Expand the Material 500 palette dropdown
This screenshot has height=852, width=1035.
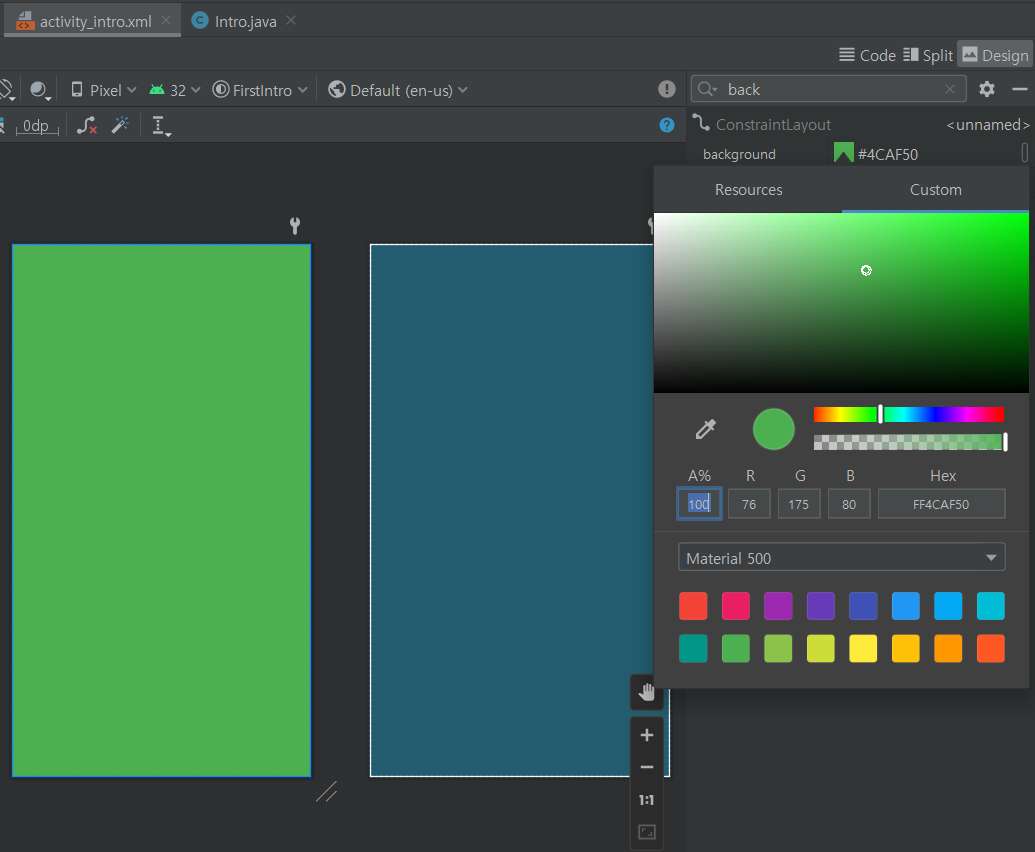(841, 558)
